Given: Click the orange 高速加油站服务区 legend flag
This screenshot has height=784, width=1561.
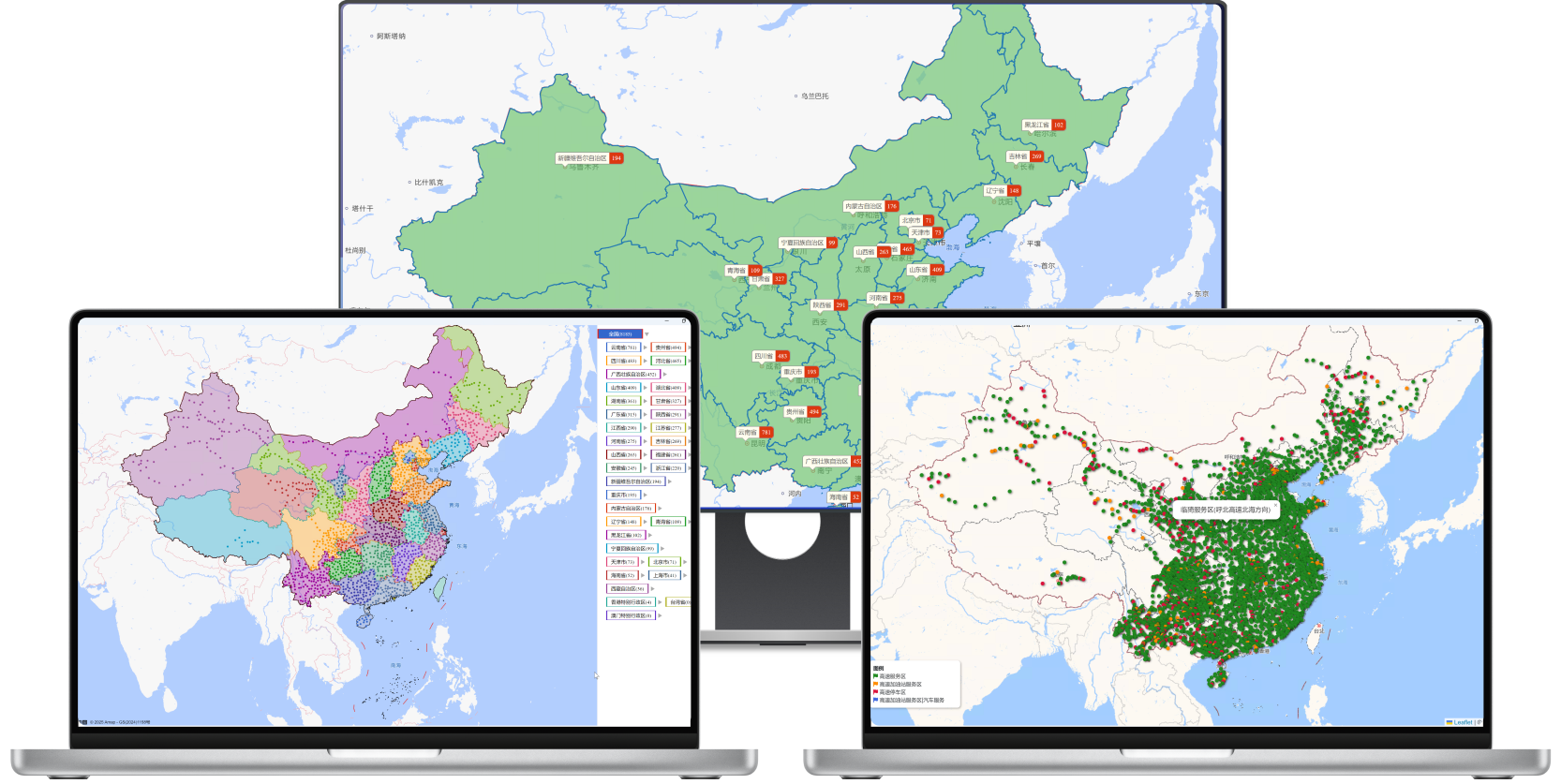Looking at the screenshot, I should (x=876, y=685).
